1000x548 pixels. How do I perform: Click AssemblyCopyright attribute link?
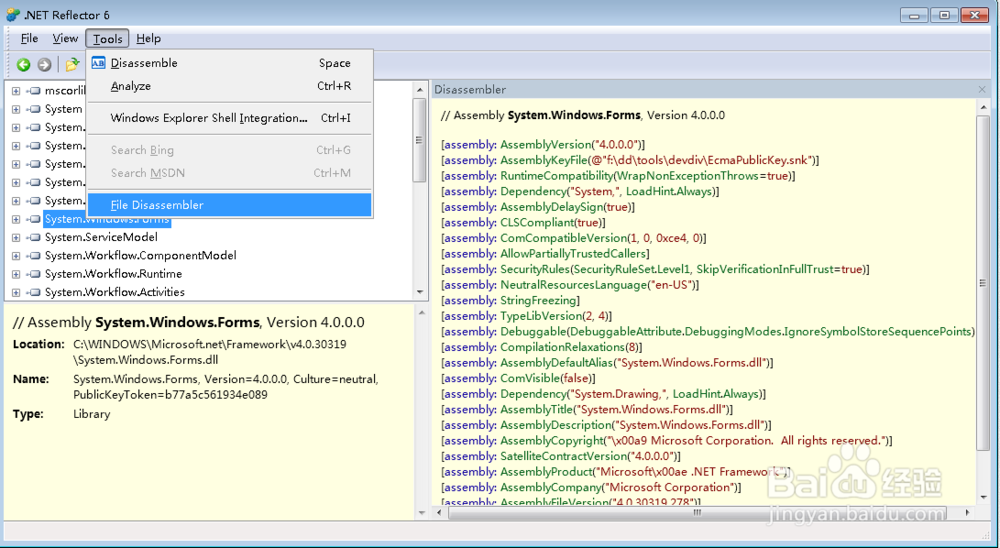click(552, 441)
